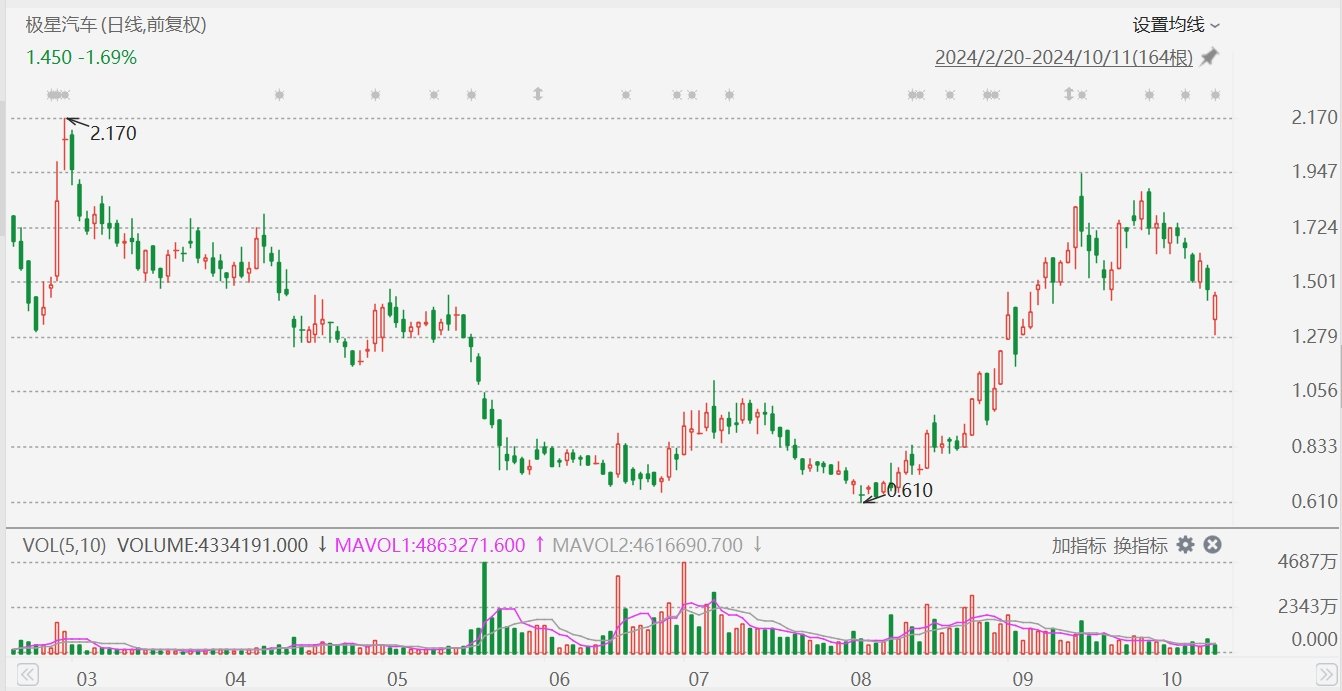Click the MAVOL2:4616690.700 readout
Image resolution: width=1342 pixels, height=691 pixels.
pyautogui.click(x=648, y=545)
